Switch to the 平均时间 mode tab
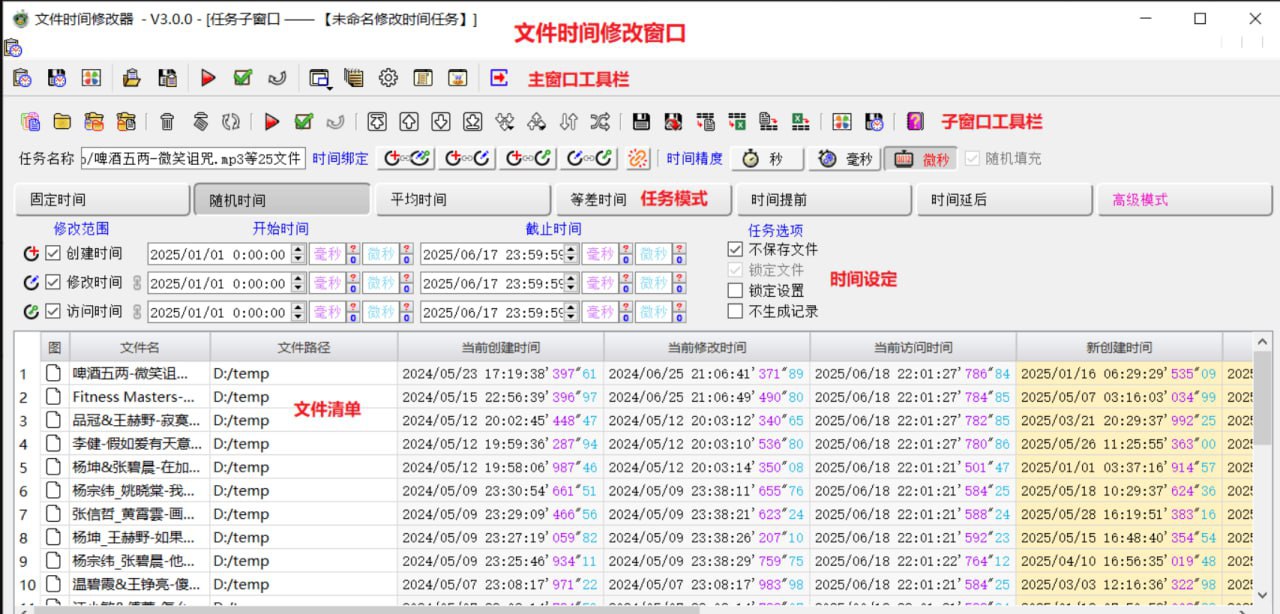This screenshot has height=614, width=1280. click(463, 199)
